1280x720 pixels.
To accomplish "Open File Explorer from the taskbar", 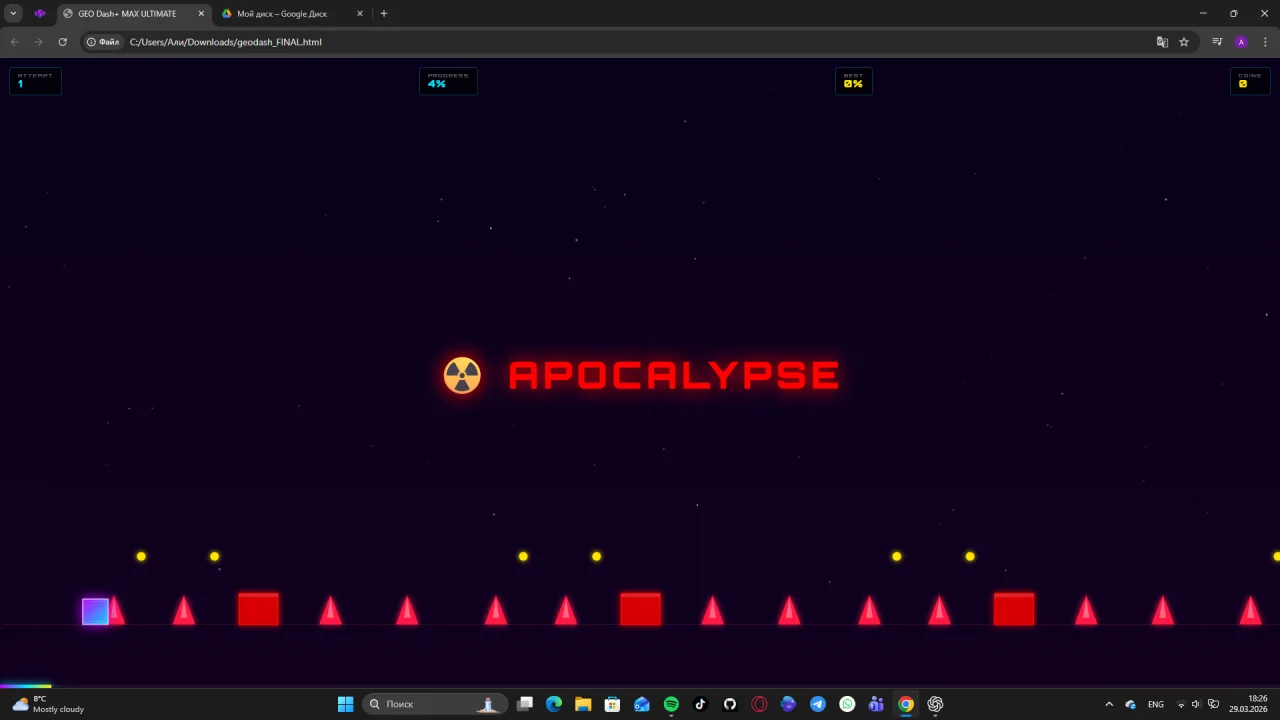I will click(583, 704).
